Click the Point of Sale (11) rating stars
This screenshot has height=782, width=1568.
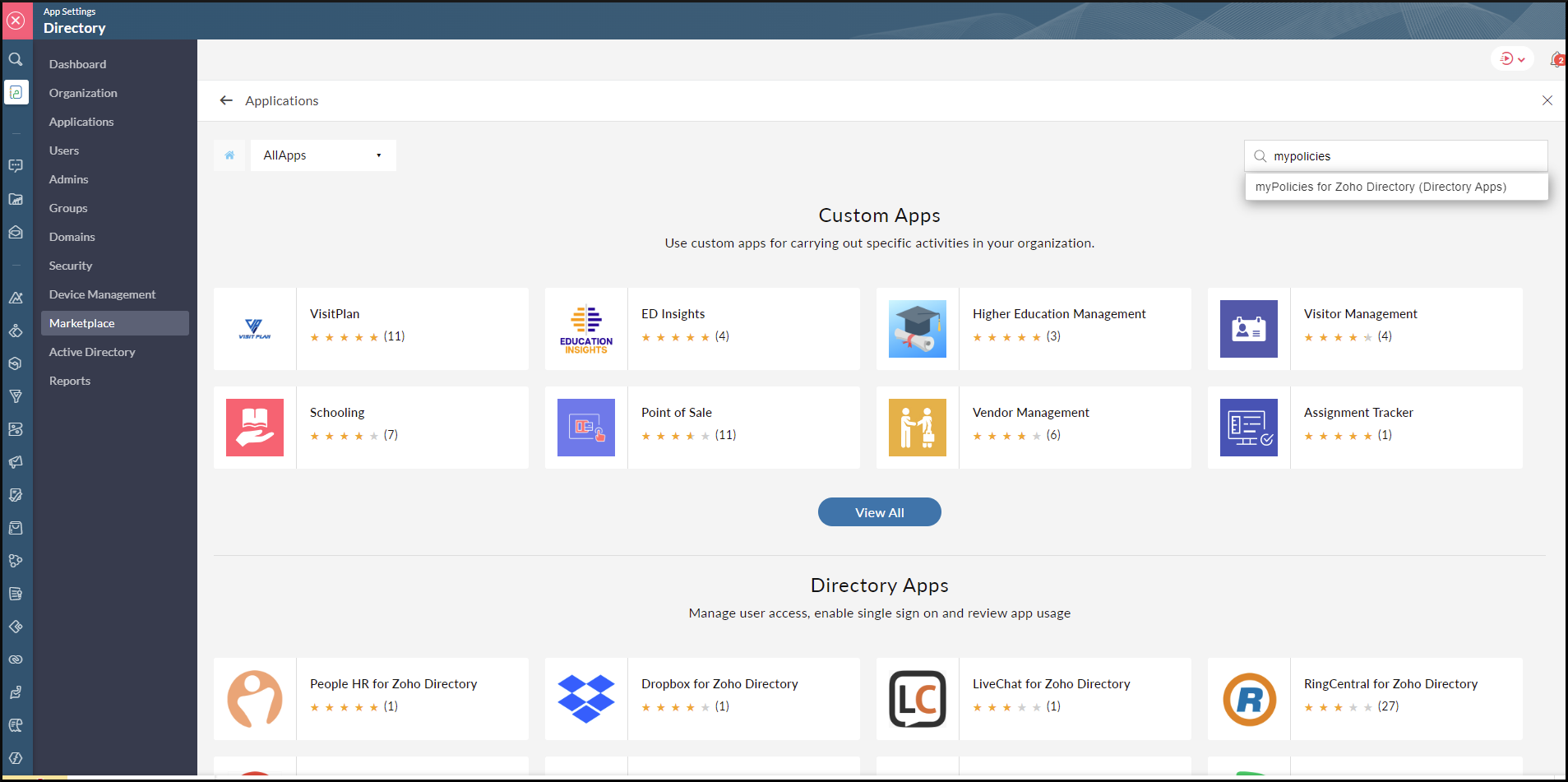[676, 436]
